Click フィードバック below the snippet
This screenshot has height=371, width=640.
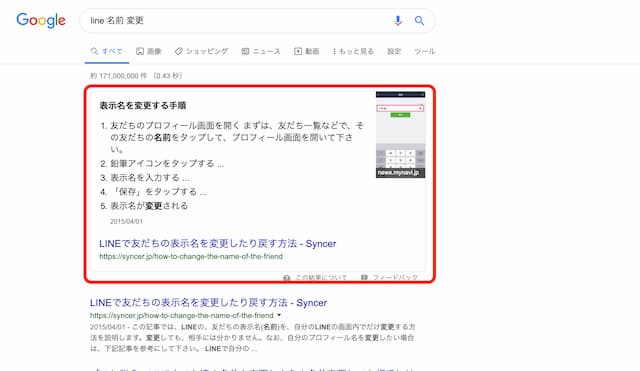tap(389, 278)
